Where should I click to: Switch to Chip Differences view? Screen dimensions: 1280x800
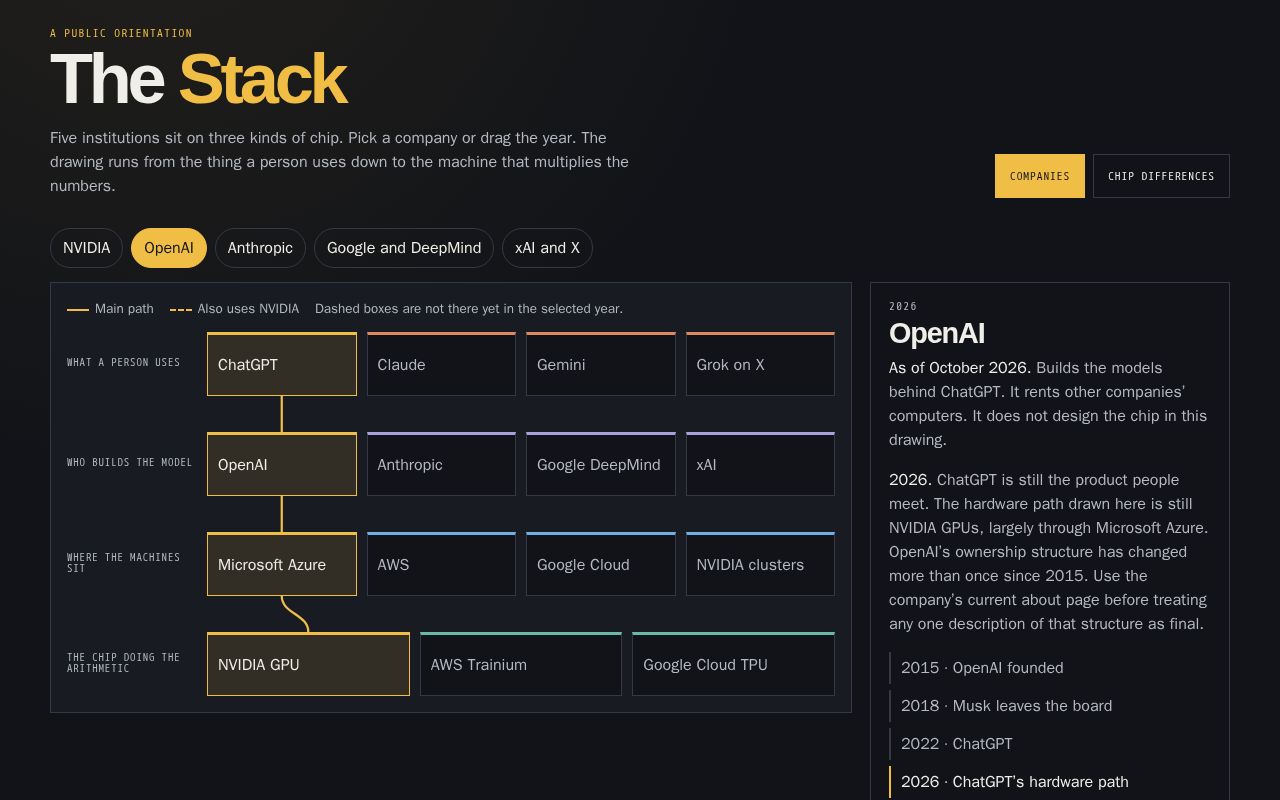point(1161,176)
